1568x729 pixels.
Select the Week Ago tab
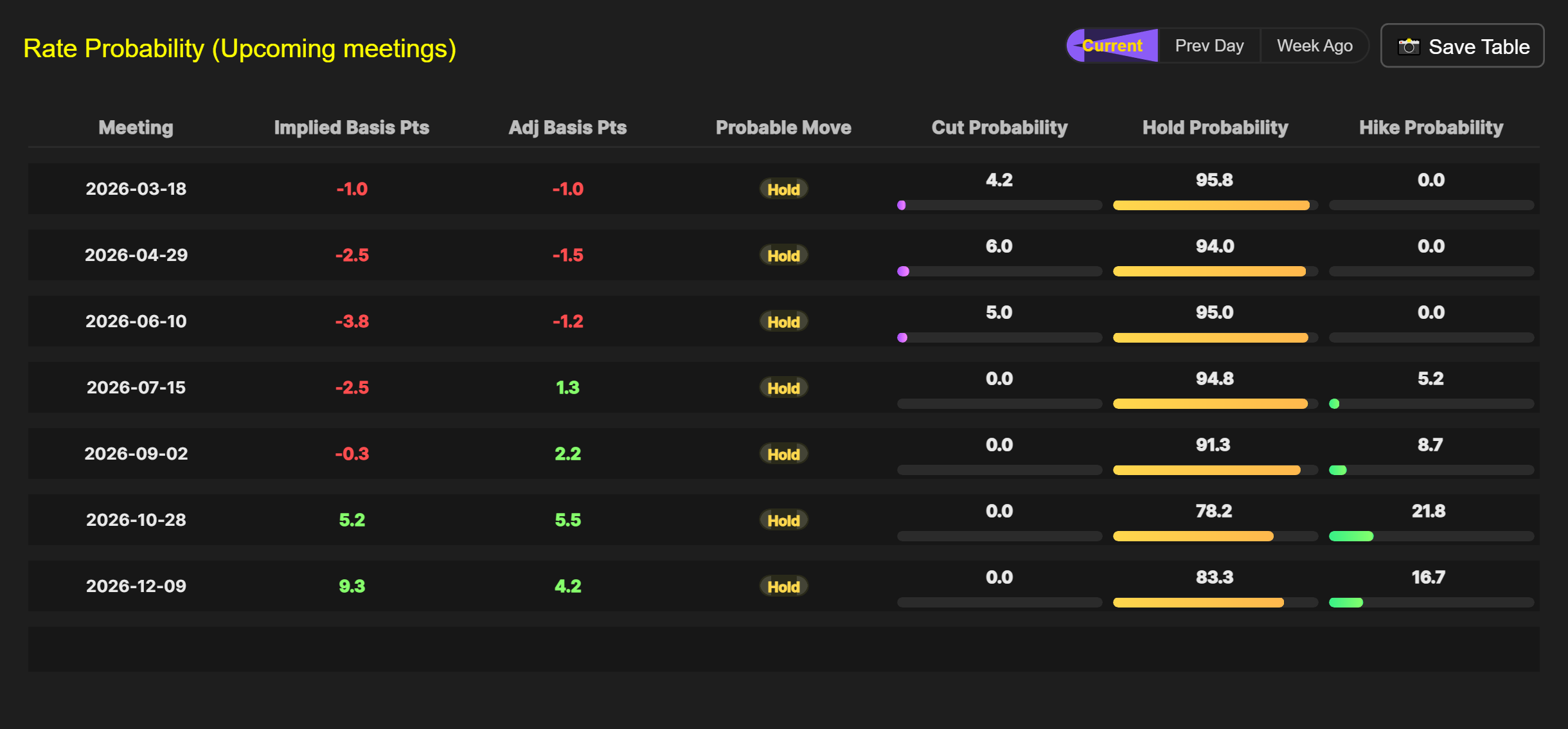1314,46
